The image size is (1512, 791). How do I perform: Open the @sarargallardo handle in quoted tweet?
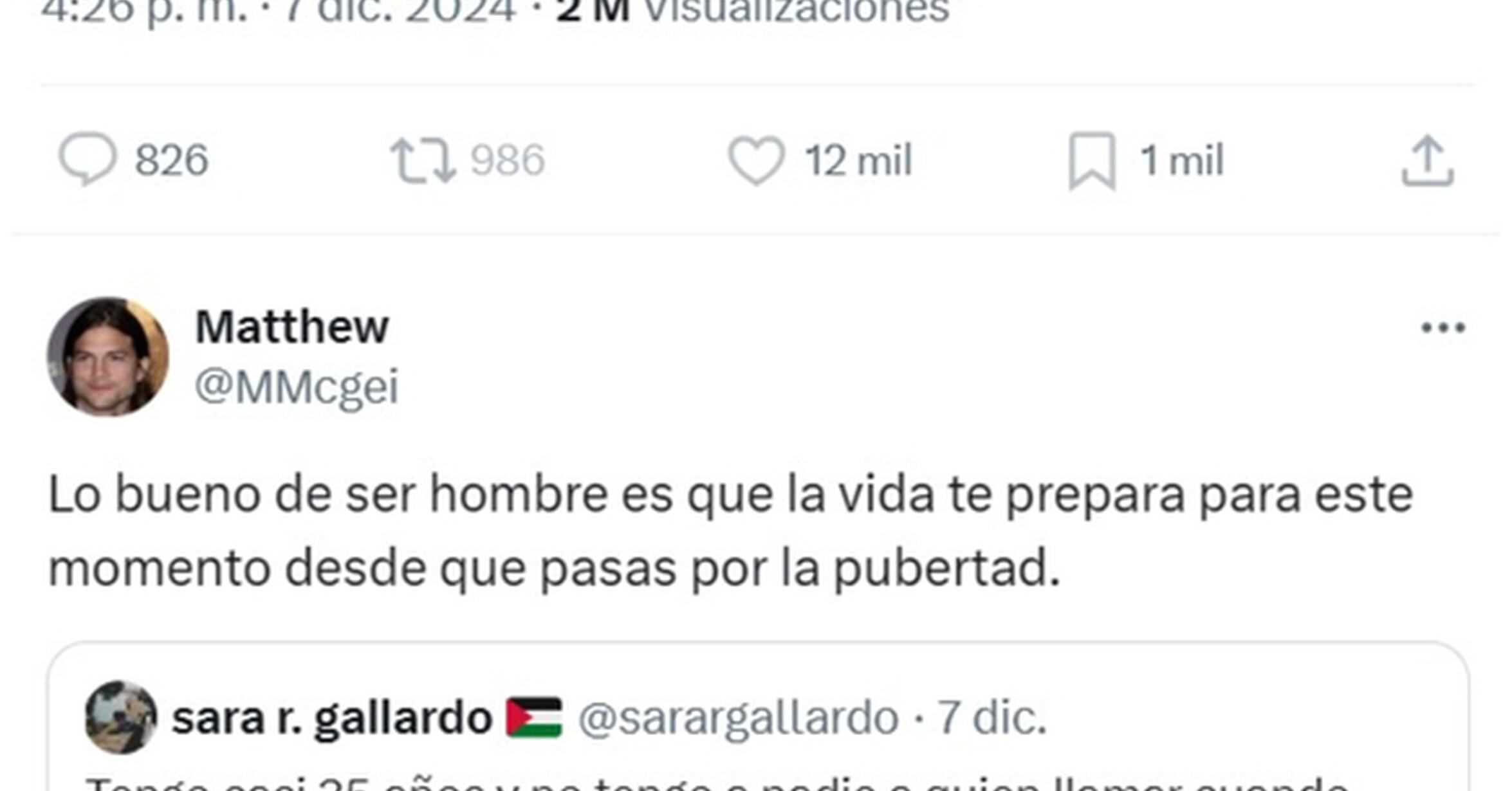coord(738,718)
